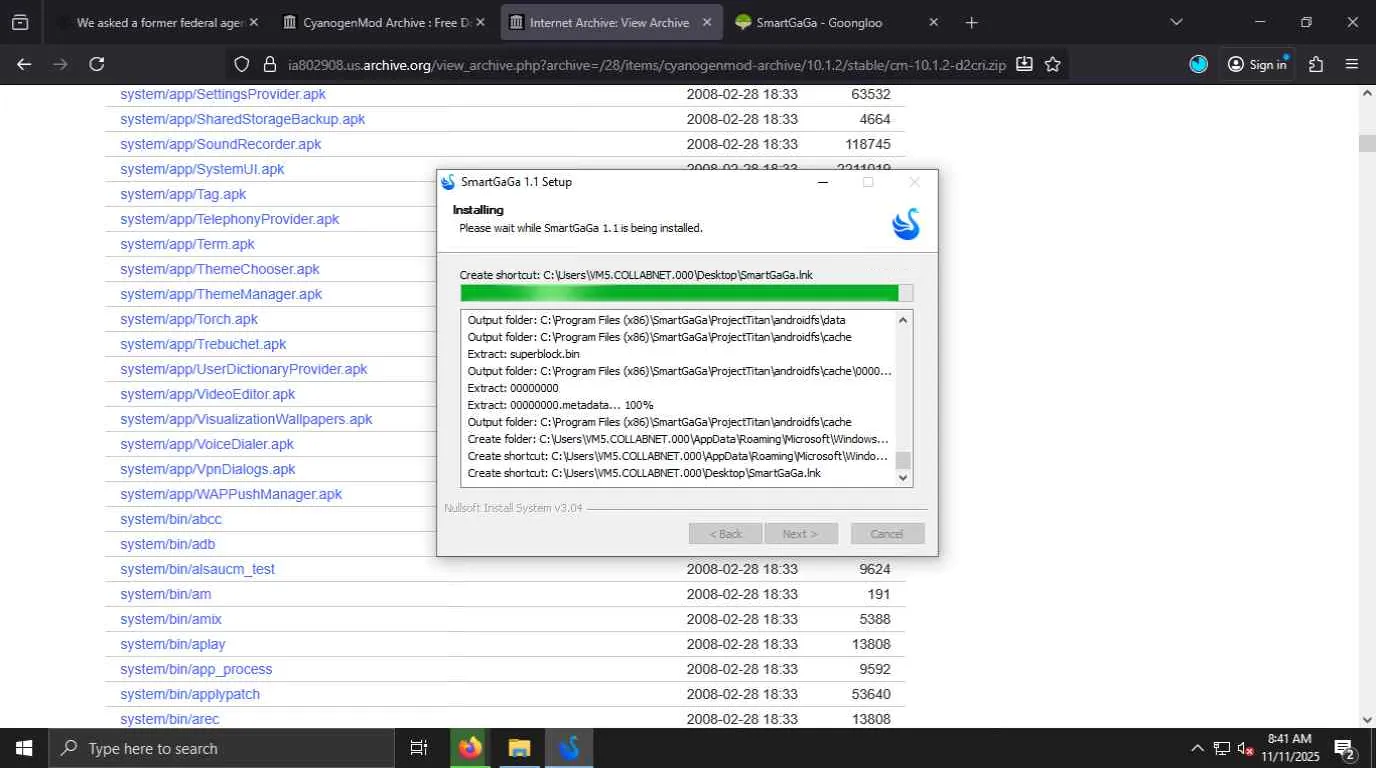This screenshot has height=768, width=1376.
Task: Go back using the browser back arrow
Action: point(24,64)
